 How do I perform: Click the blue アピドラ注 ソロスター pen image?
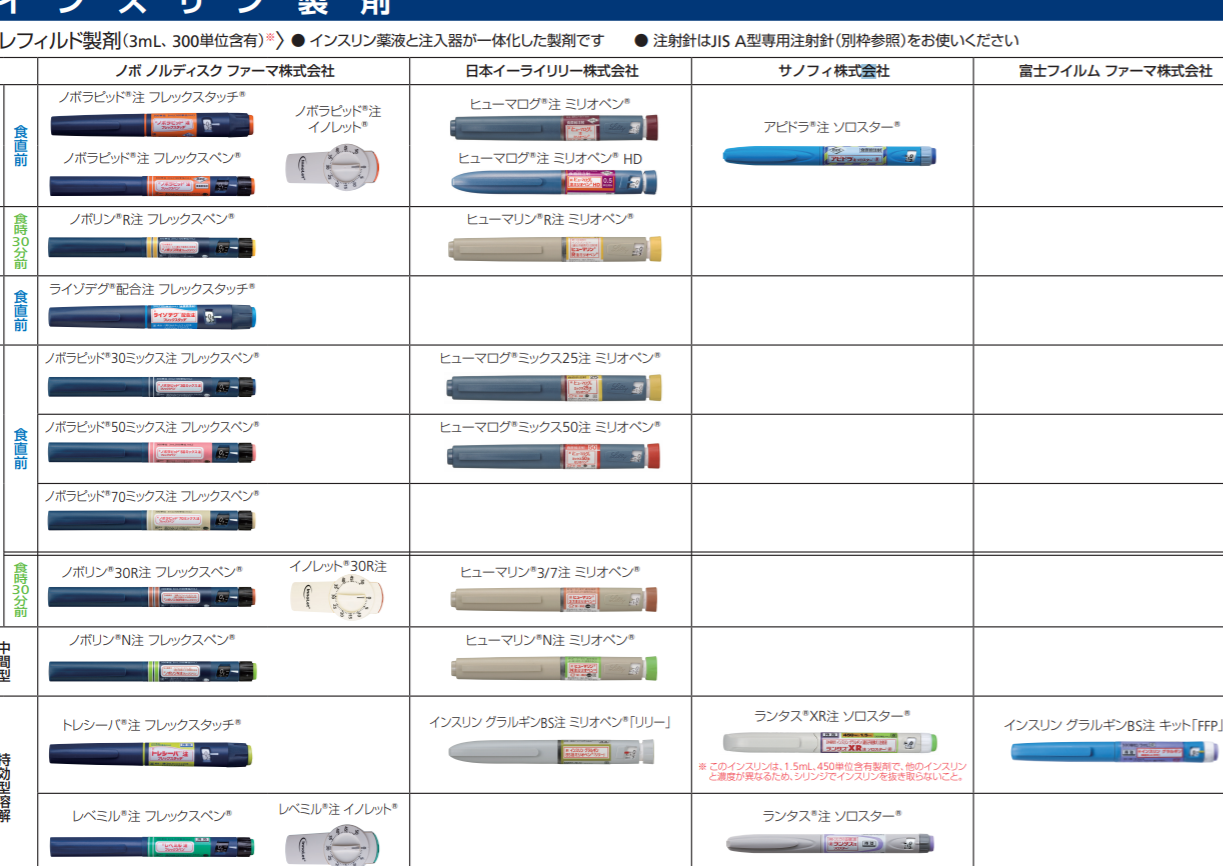tap(829, 156)
